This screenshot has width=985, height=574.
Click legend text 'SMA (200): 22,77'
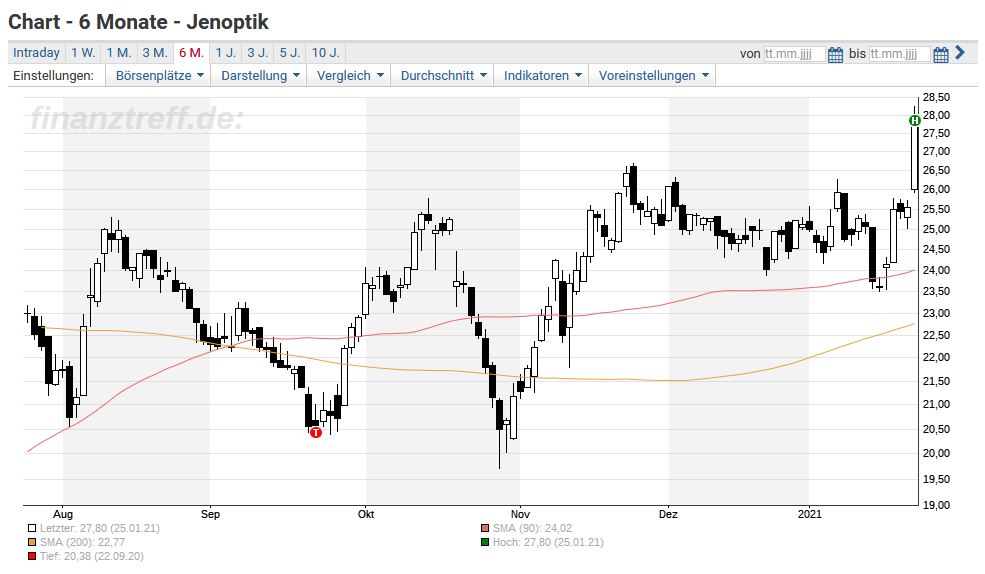(x=82, y=543)
